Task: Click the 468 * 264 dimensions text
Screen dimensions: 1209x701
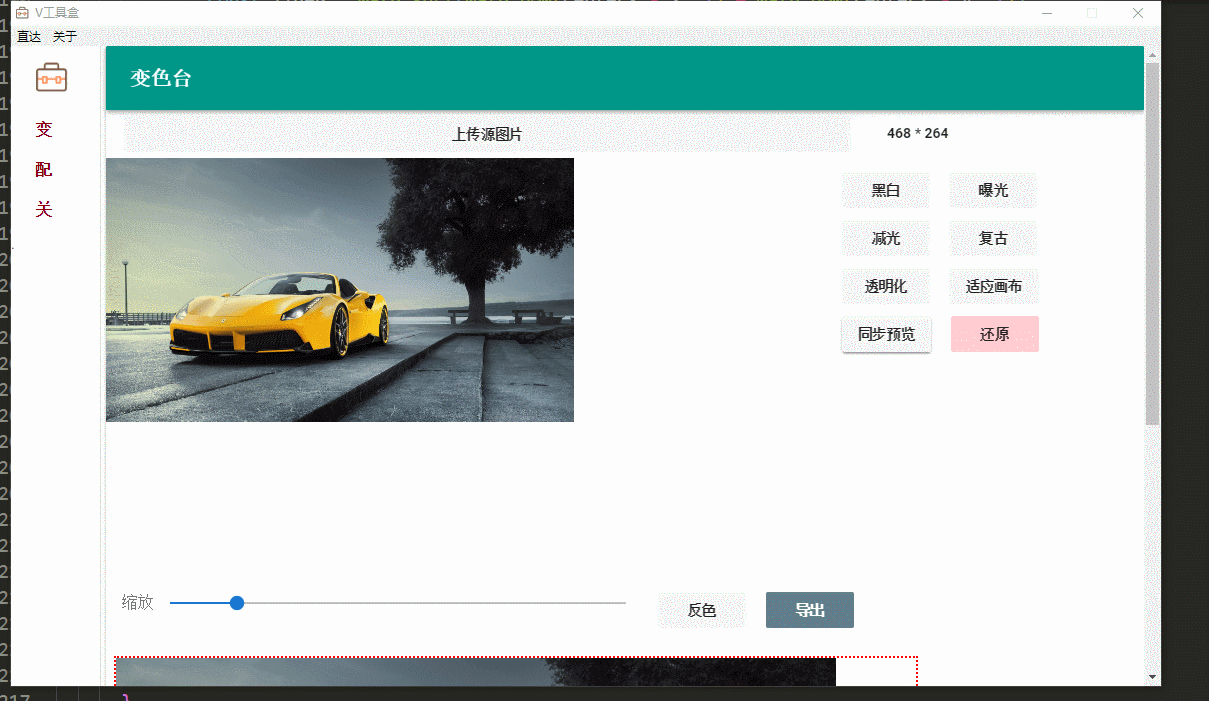Action: click(x=917, y=133)
